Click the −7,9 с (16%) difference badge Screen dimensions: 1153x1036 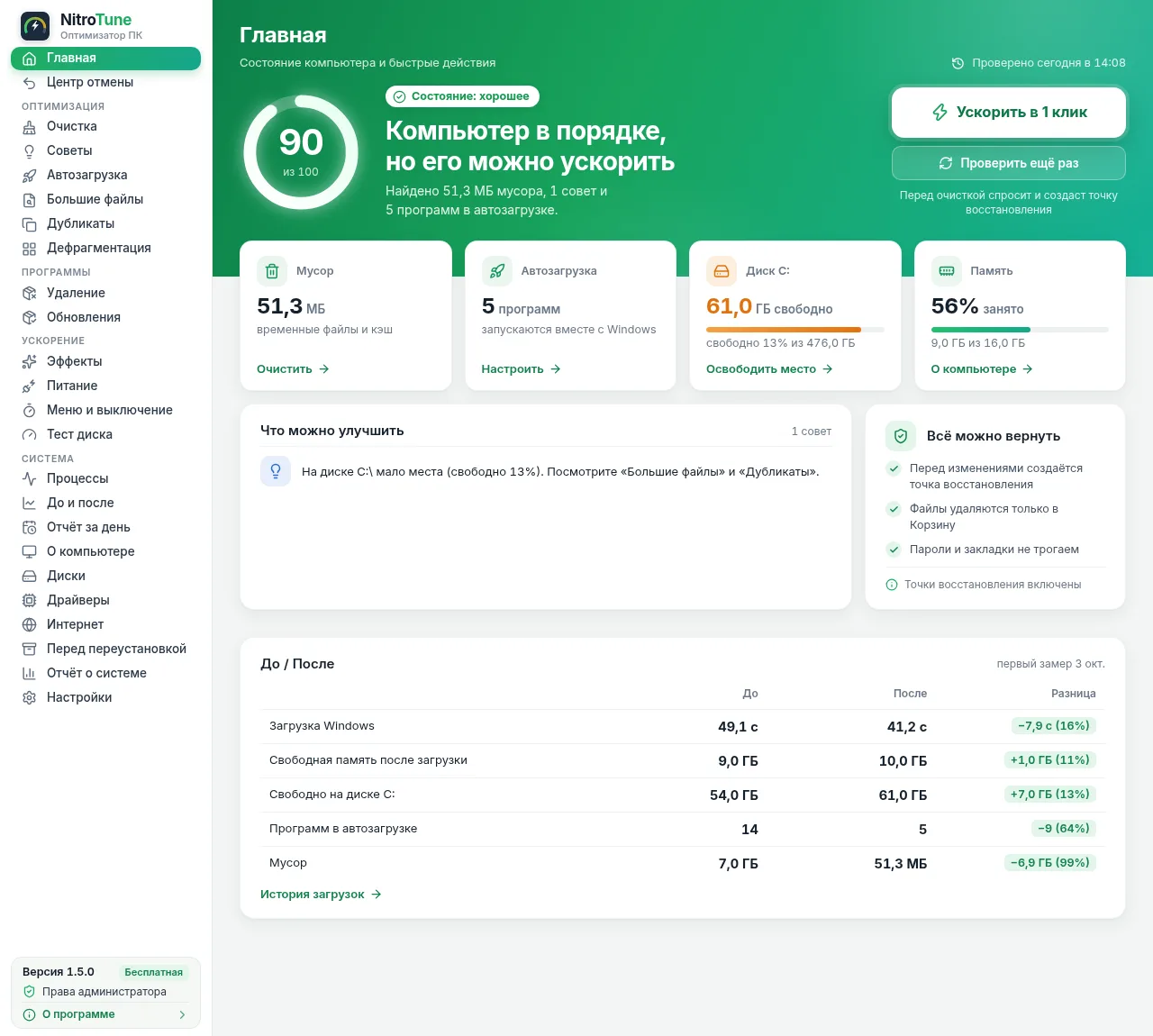point(1054,726)
